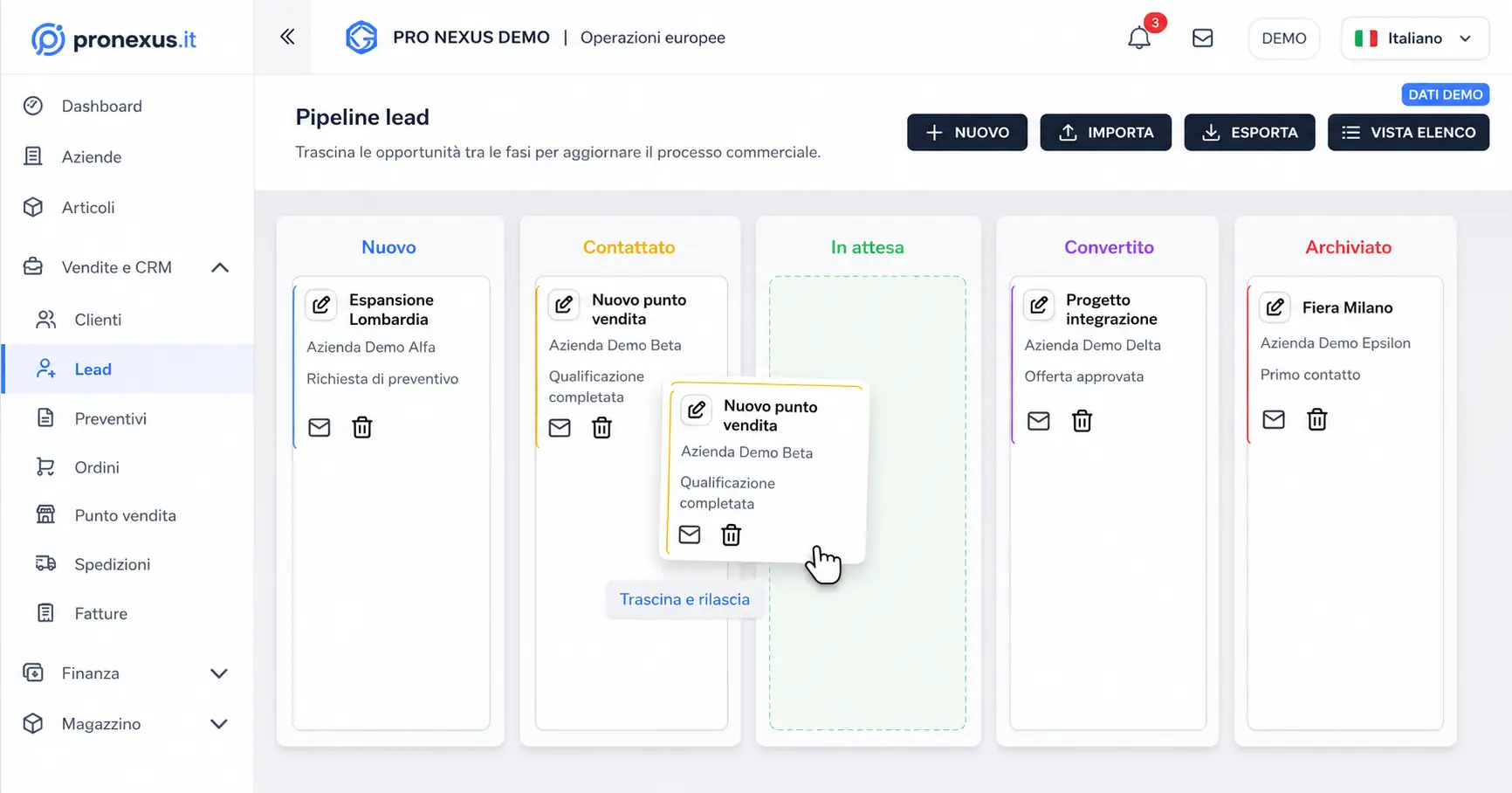
Task: Email the Fiera Milano lead
Action: click(x=1274, y=419)
